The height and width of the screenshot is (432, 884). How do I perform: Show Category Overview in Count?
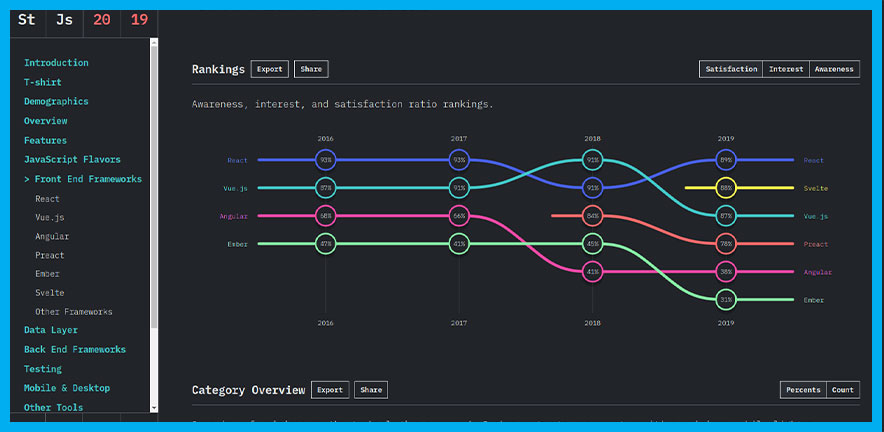click(x=843, y=390)
